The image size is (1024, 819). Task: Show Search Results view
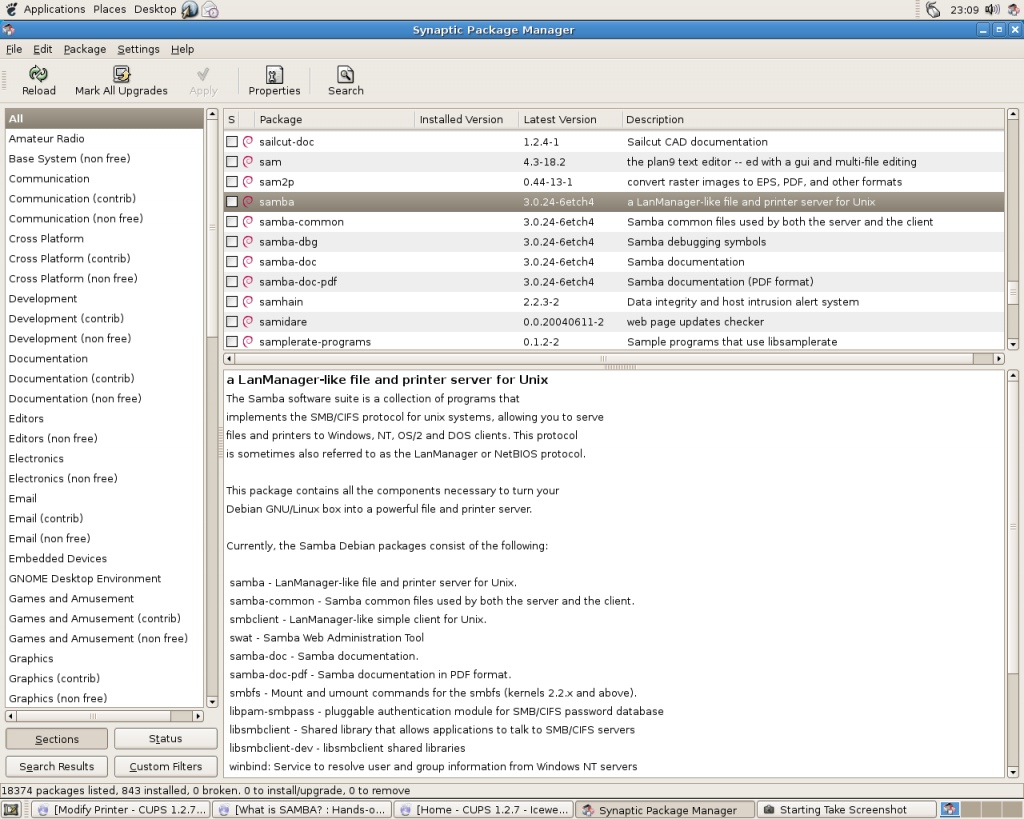tap(57, 766)
